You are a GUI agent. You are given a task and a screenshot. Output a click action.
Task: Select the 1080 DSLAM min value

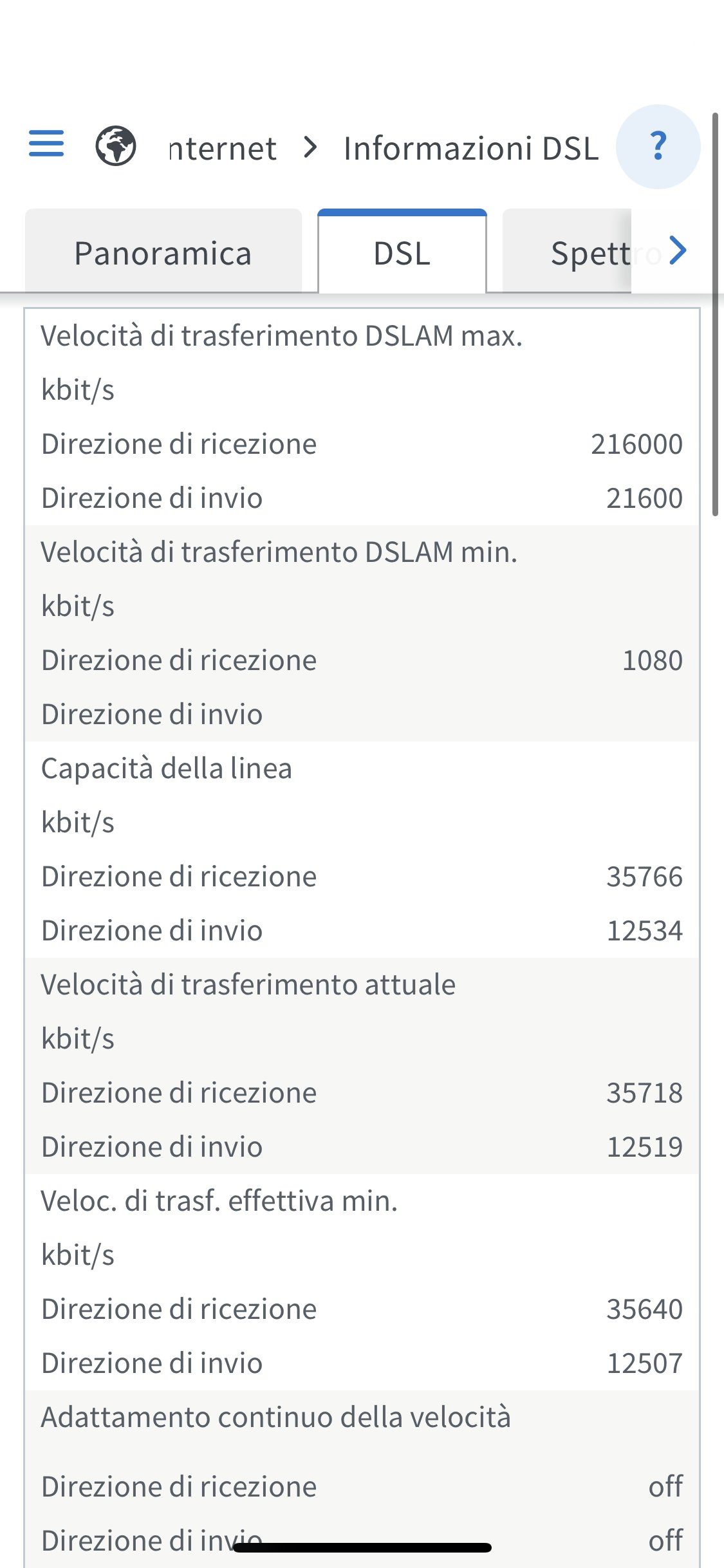(x=652, y=660)
